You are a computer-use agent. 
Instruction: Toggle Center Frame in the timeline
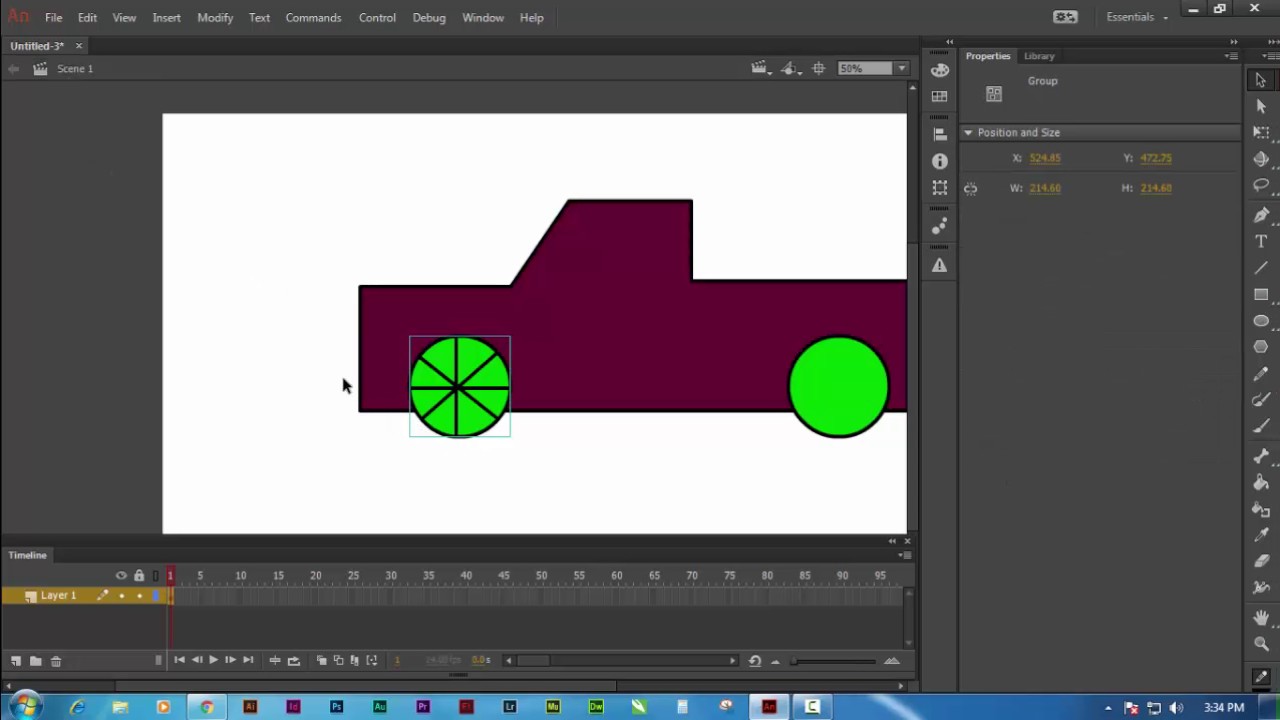click(274, 660)
